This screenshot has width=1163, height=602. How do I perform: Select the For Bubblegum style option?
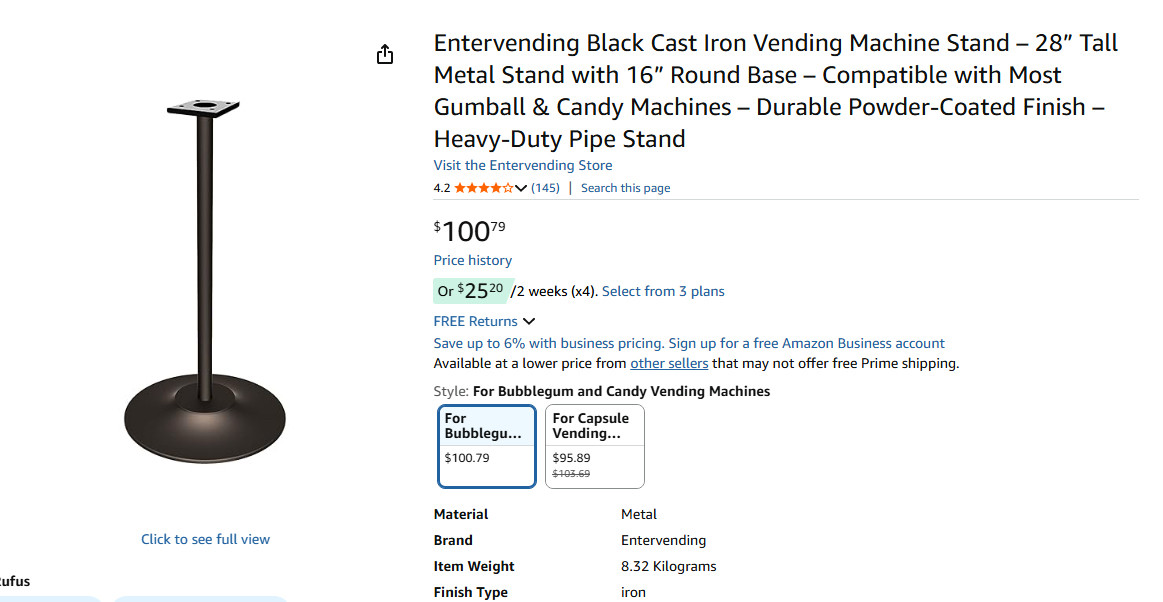point(487,445)
